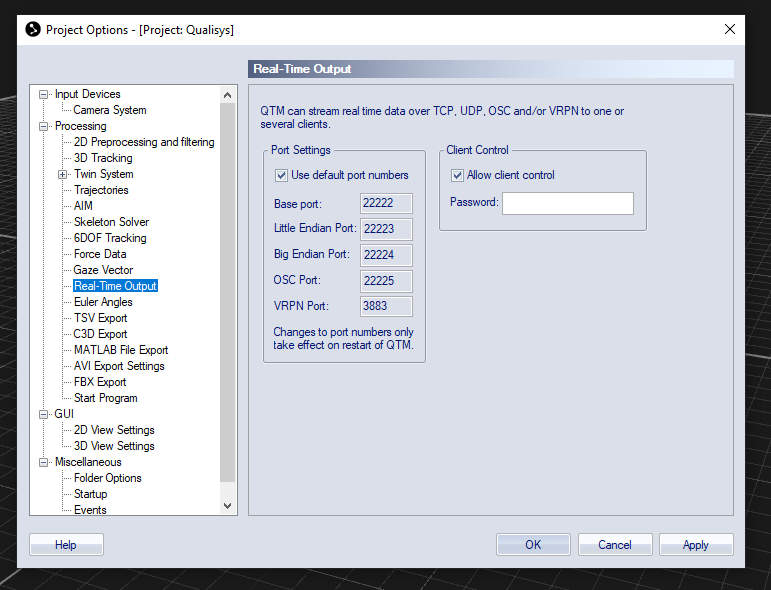Click the OK button

[x=533, y=545]
